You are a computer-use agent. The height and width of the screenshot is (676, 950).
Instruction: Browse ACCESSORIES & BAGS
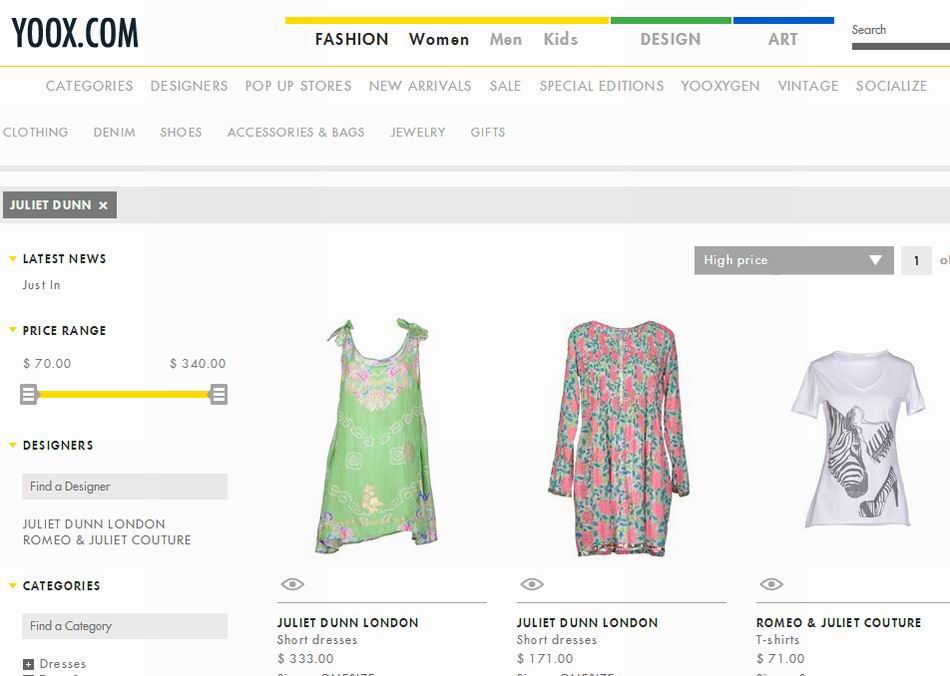point(296,132)
